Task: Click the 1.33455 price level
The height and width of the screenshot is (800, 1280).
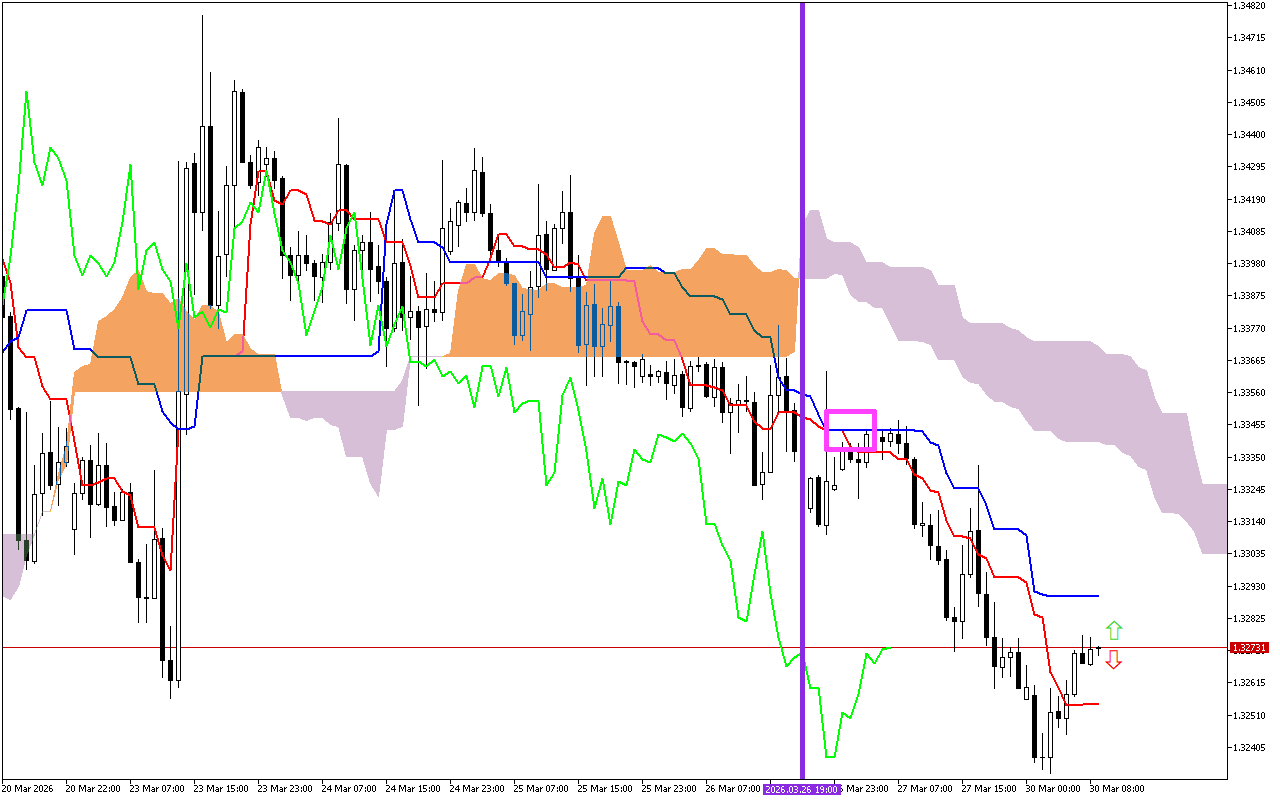Action: click(1248, 423)
